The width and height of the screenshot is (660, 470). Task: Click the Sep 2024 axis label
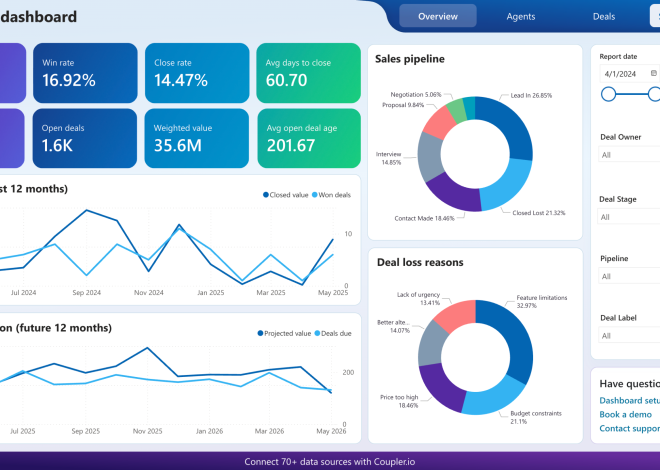86,292
